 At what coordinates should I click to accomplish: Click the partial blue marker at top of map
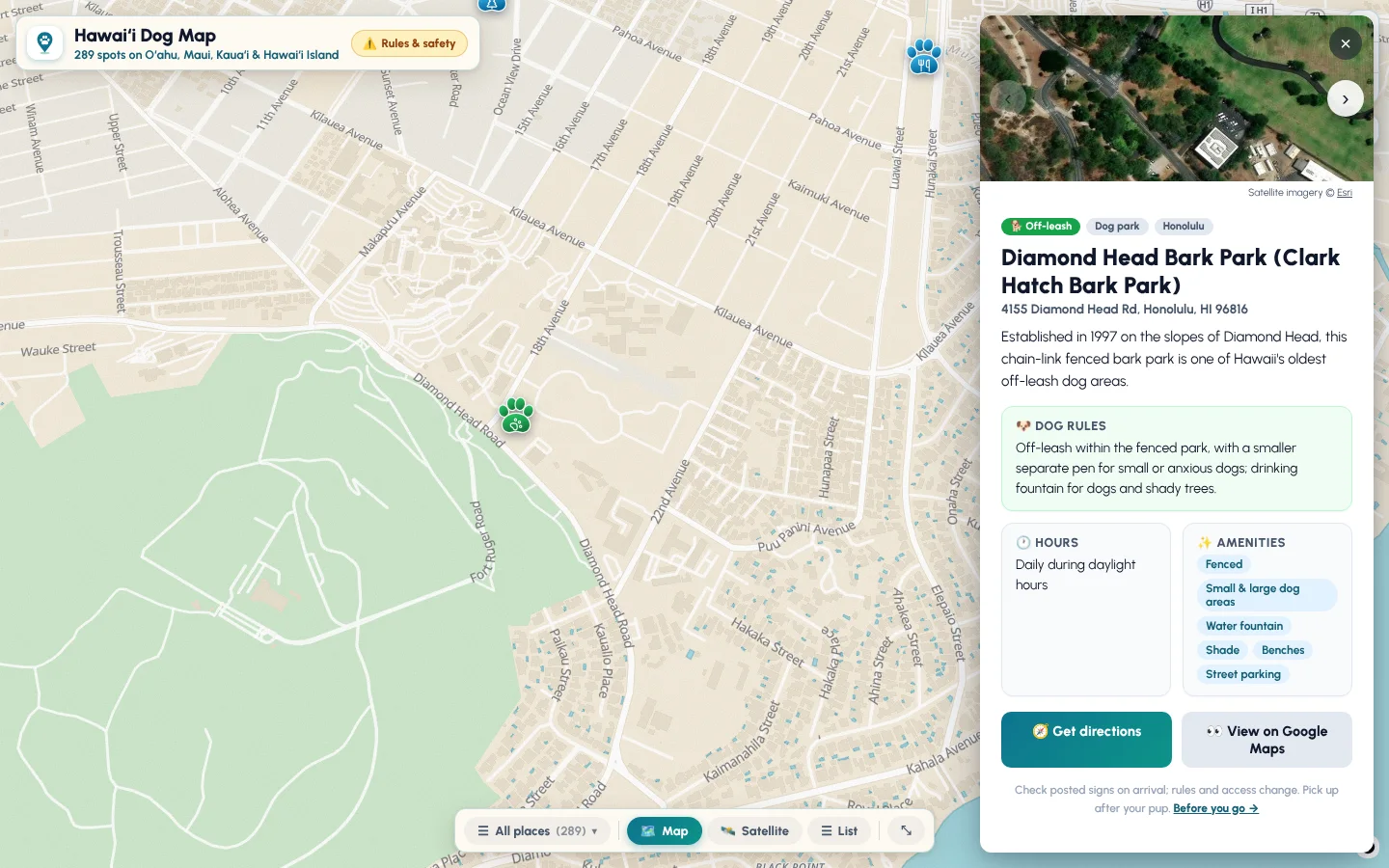point(492,4)
